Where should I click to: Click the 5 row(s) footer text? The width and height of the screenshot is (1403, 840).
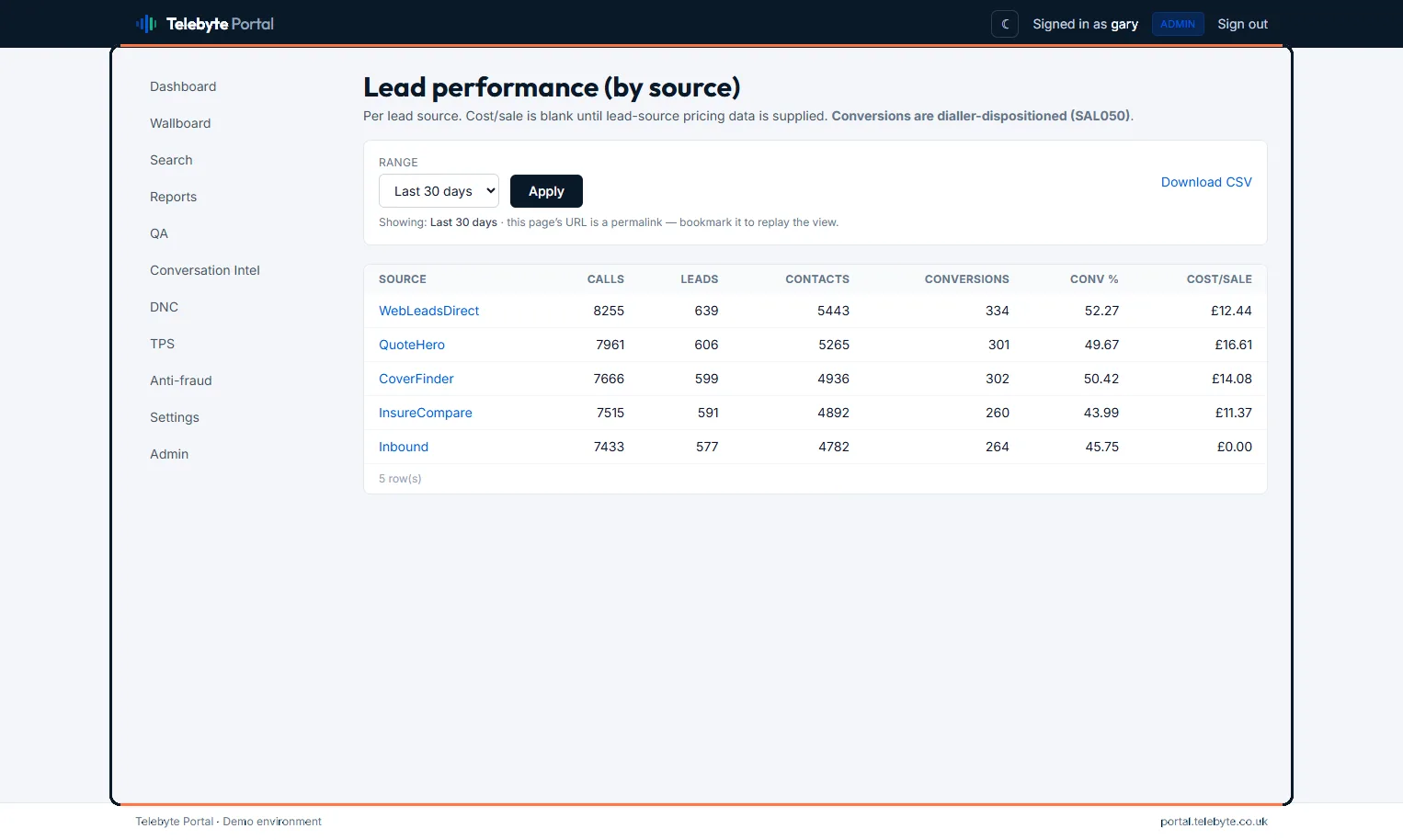click(x=400, y=479)
